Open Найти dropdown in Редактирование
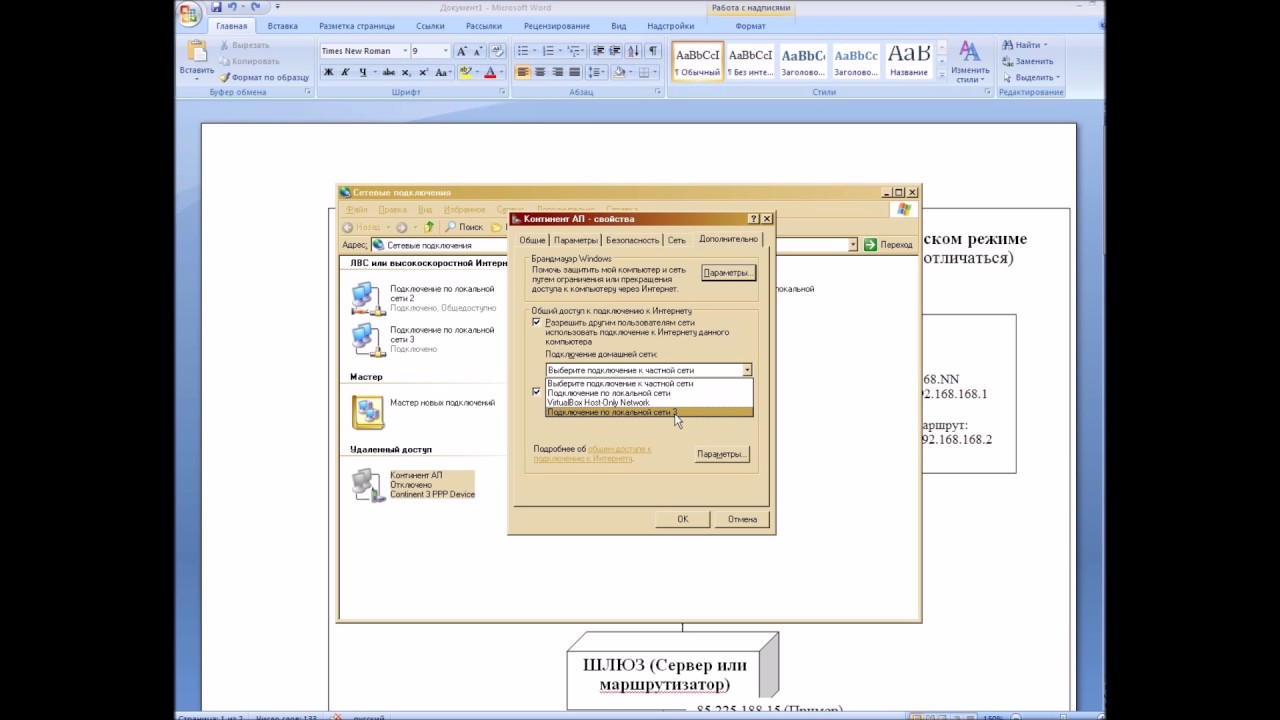The width and height of the screenshot is (1280, 720). (x=1046, y=45)
